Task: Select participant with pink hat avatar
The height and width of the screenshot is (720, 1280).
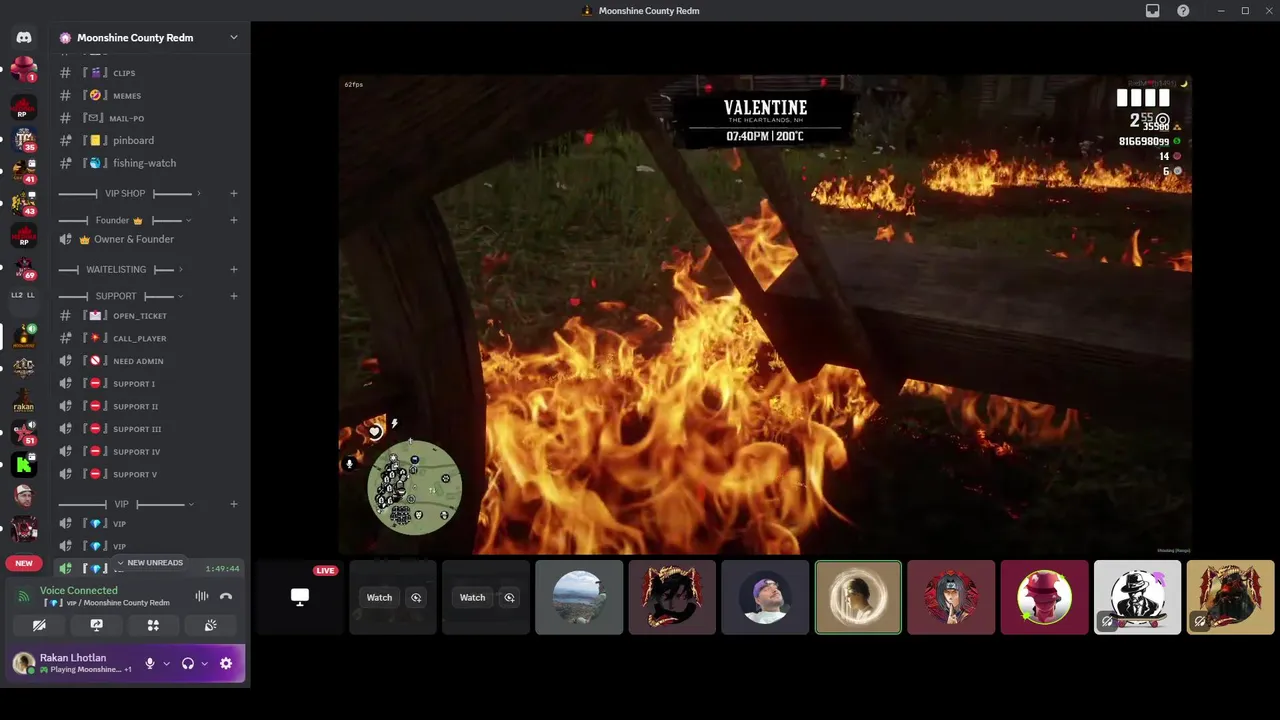Action: click(x=1044, y=597)
